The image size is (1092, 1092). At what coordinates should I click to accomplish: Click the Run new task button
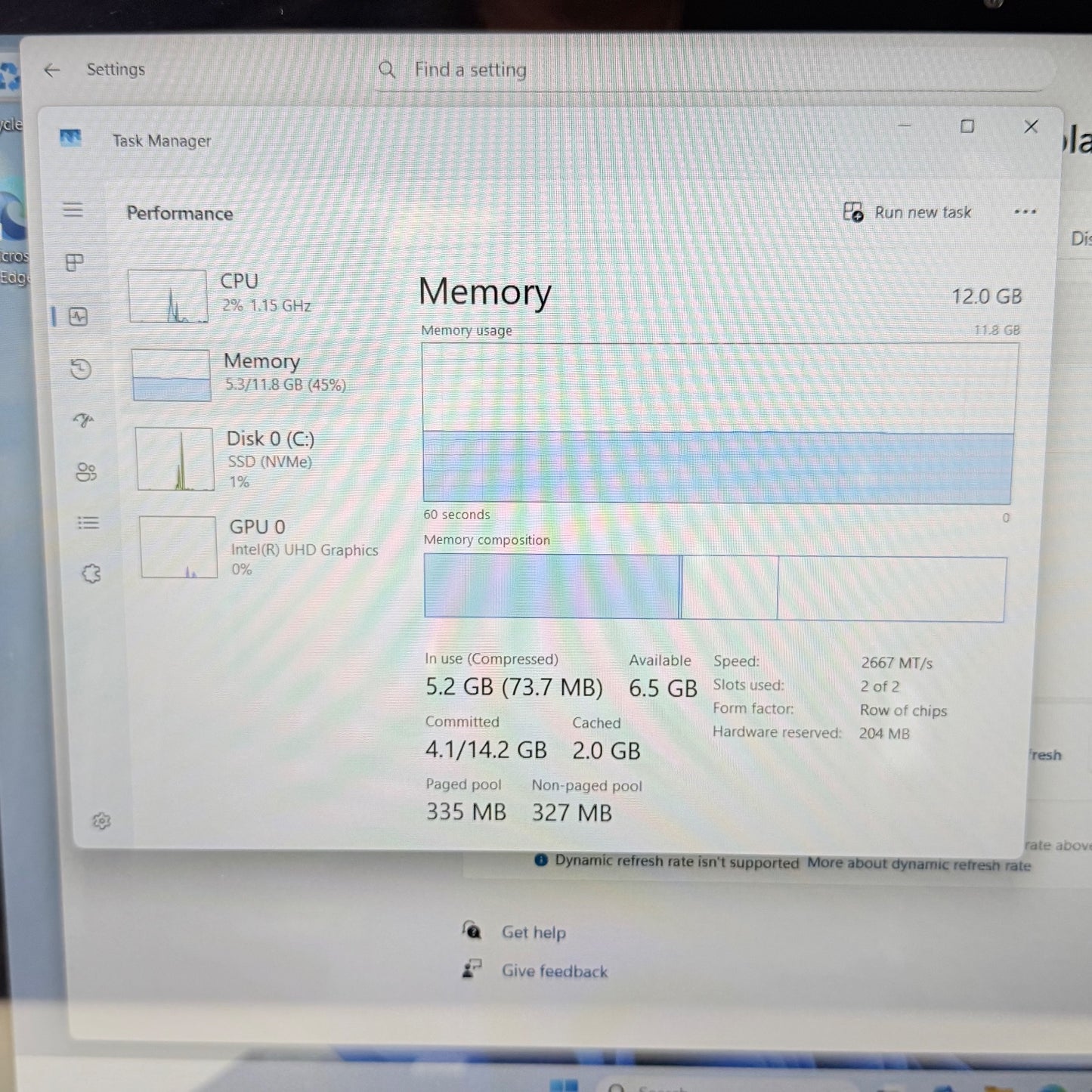908,212
